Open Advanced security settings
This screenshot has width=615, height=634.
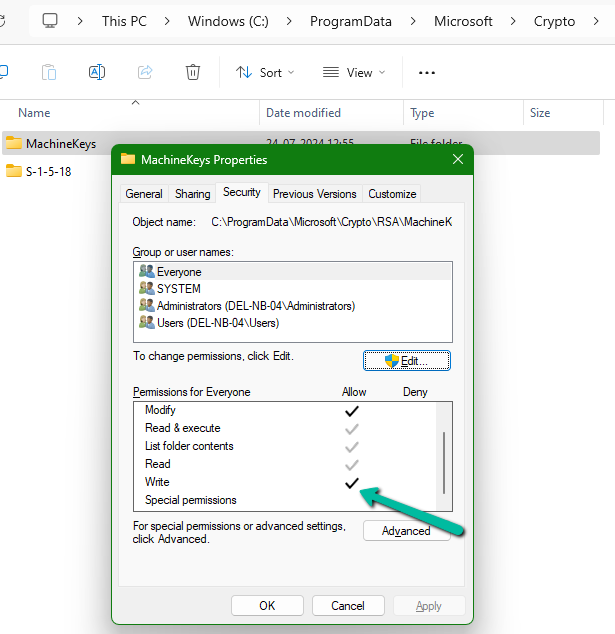(x=407, y=530)
